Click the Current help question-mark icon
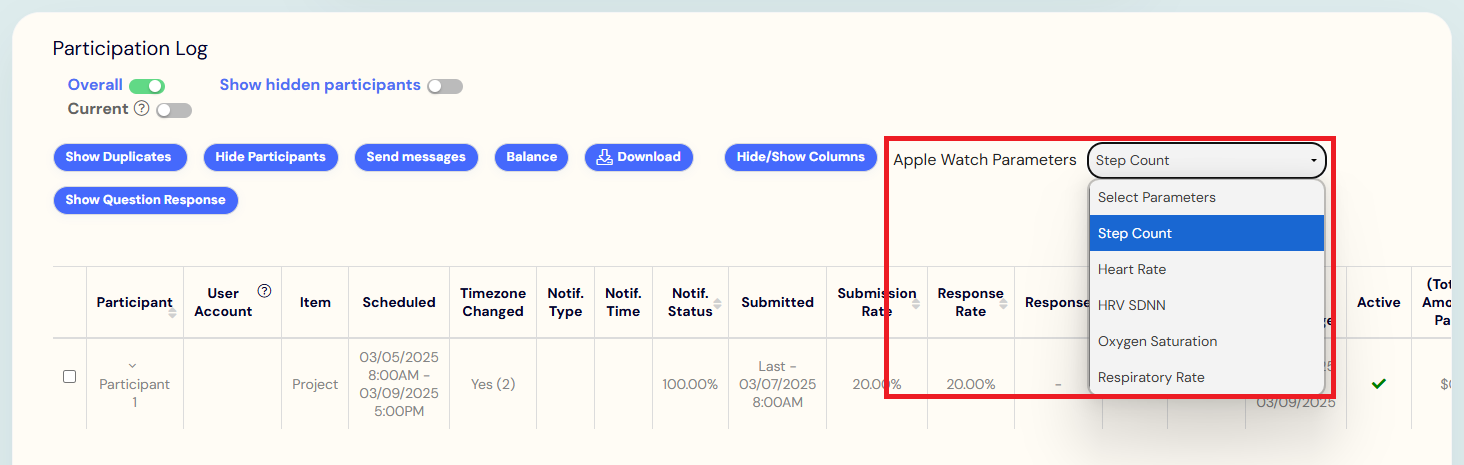Screen dimensions: 1464x465 [x=141, y=108]
